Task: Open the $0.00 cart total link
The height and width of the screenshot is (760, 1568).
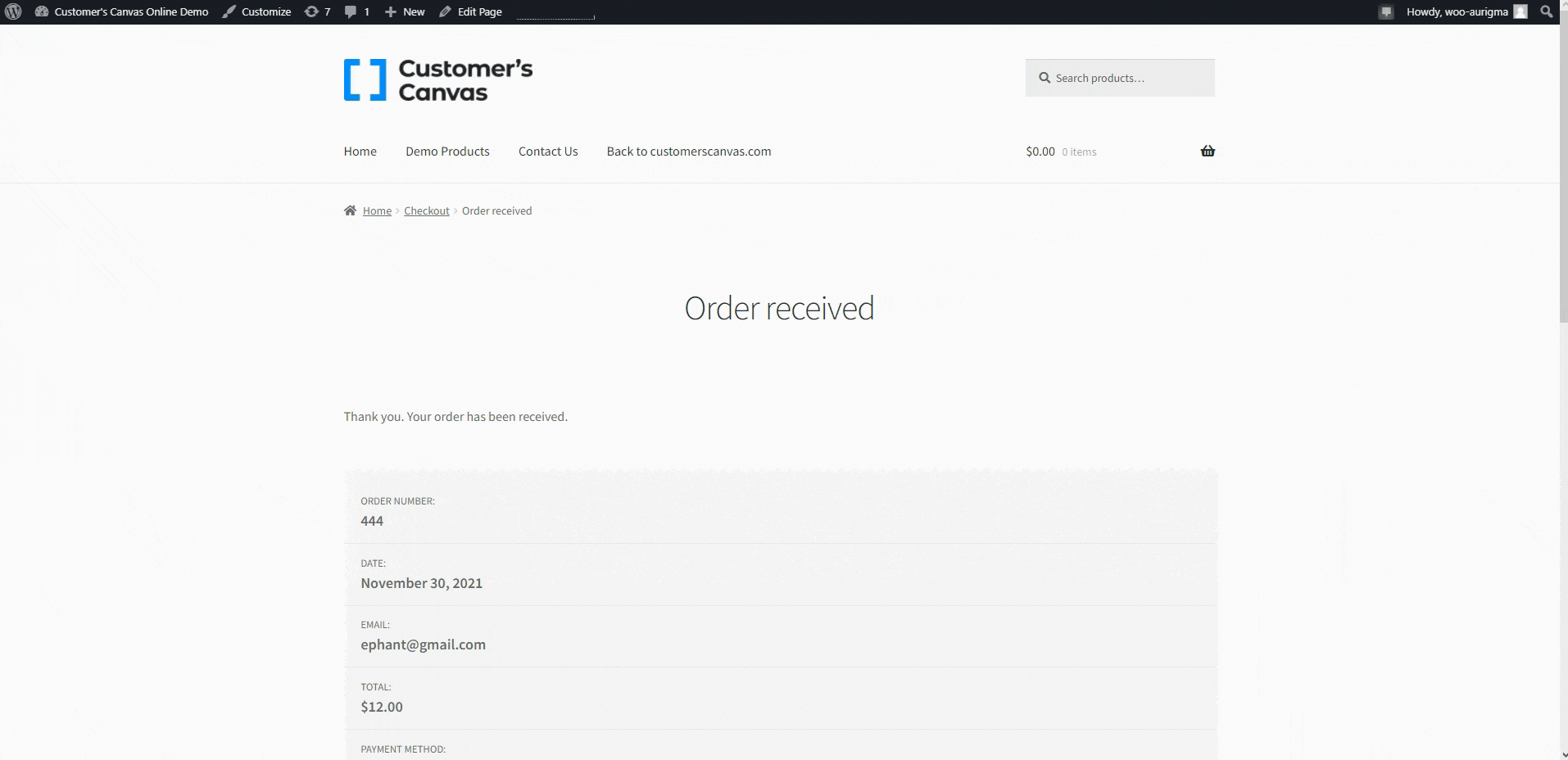Action: (x=1040, y=152)
